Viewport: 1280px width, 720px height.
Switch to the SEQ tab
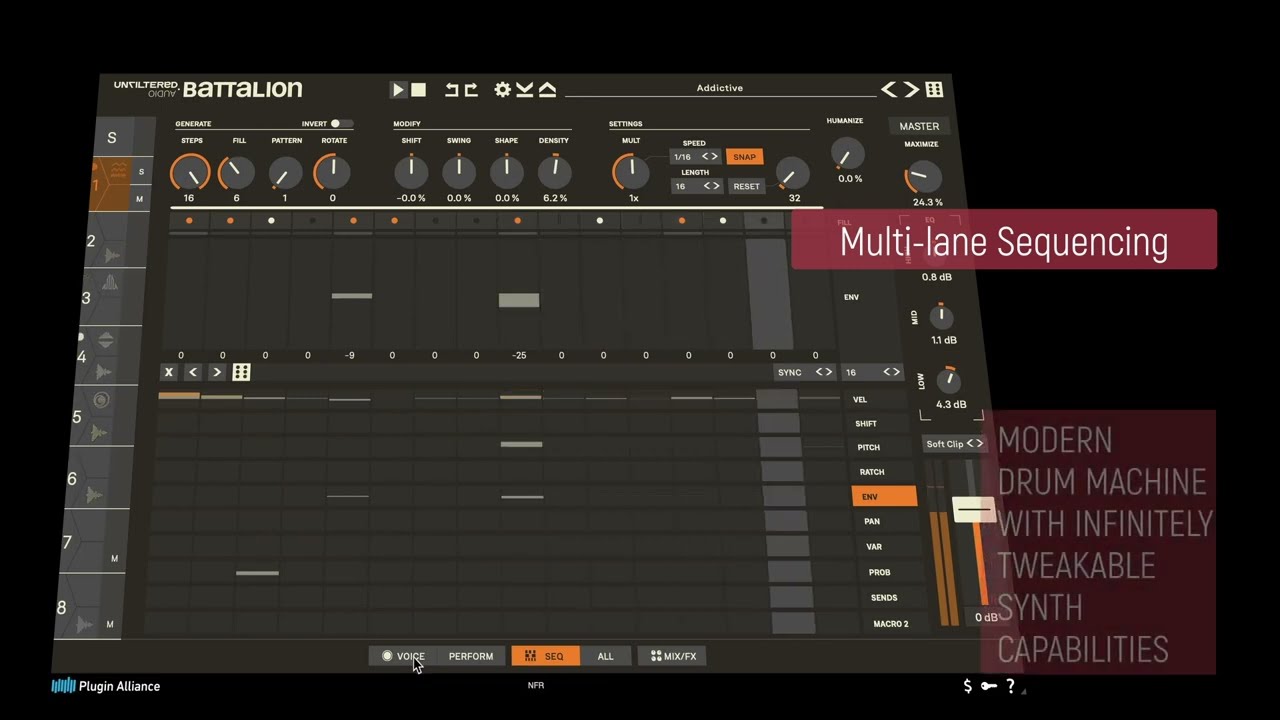click(545, 656)
